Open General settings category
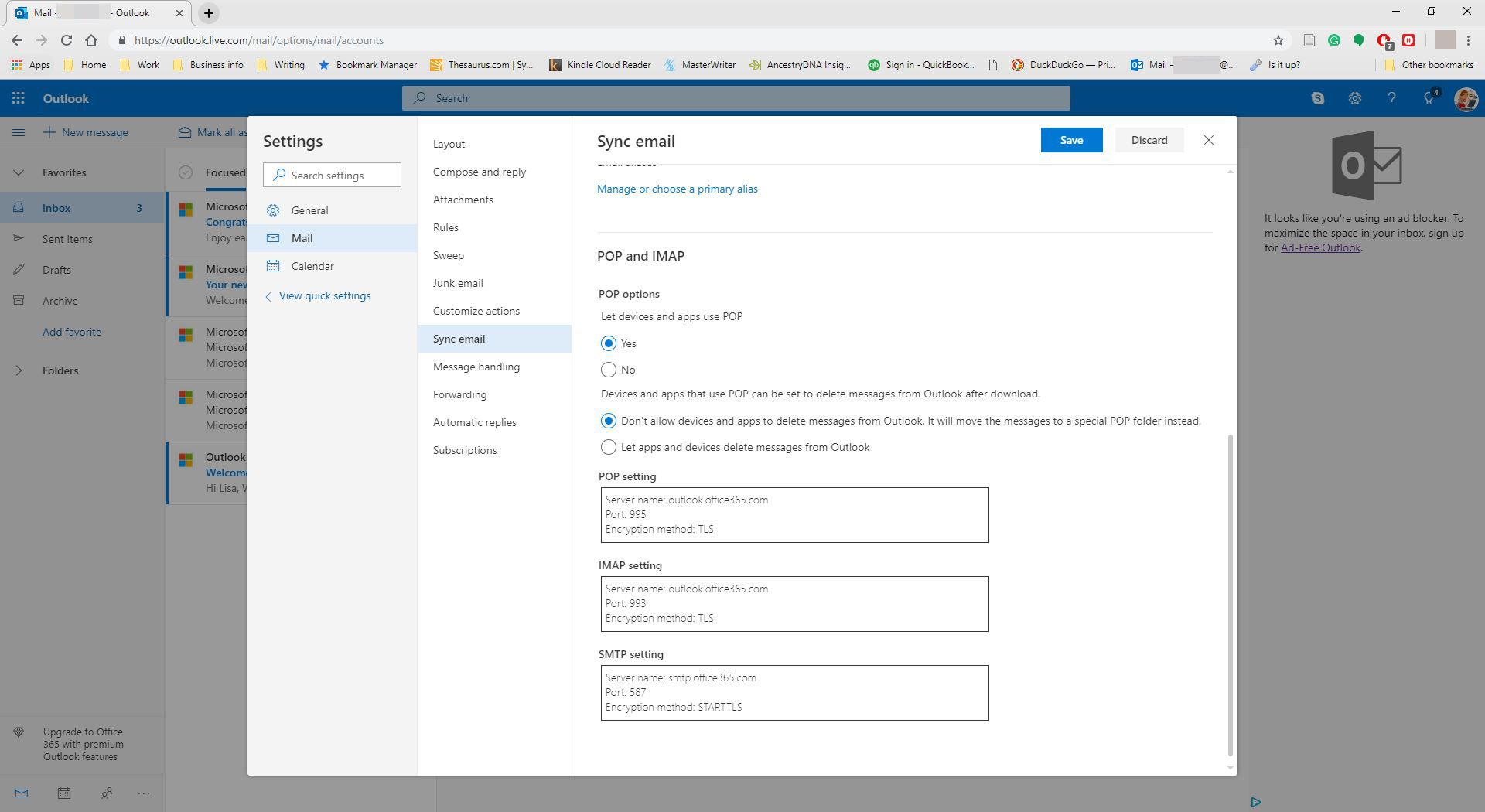The height and width of the screenshot is (812, 1485). (333, 210)
